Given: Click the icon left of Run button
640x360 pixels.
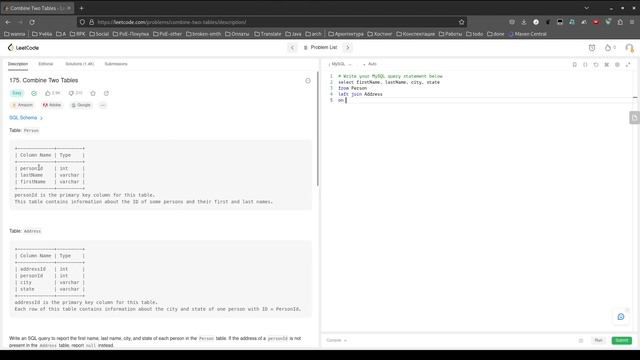Looking at the screenshot, I should click(x=581, y=340).
